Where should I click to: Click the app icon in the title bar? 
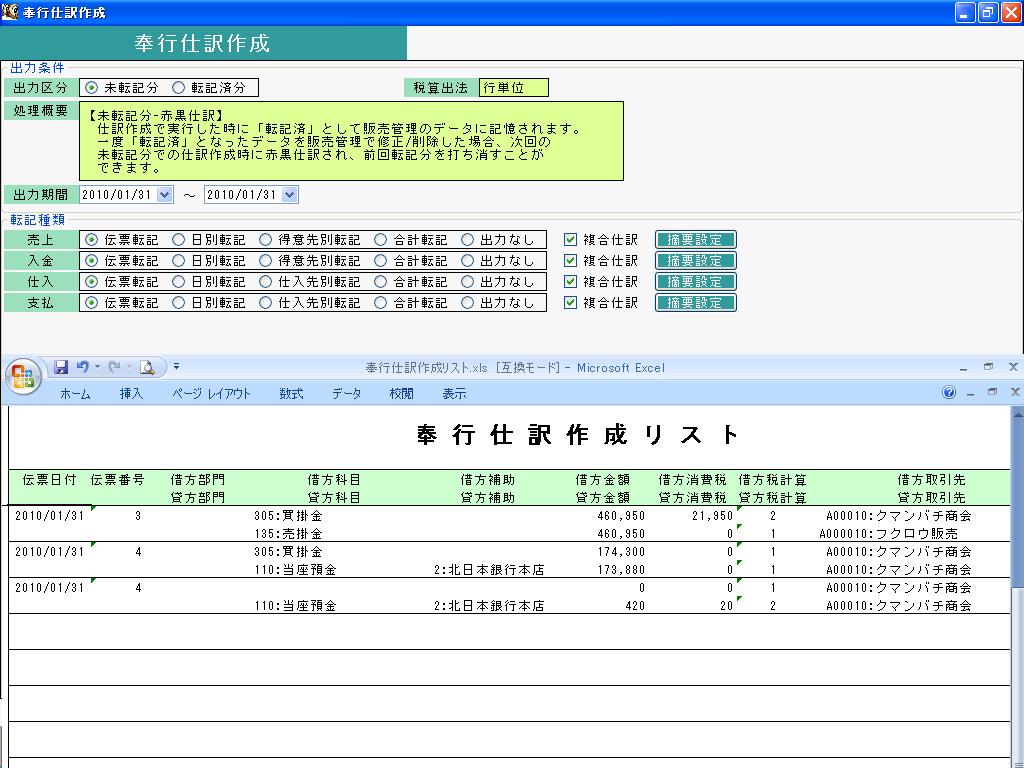click(x=9, y=12)
